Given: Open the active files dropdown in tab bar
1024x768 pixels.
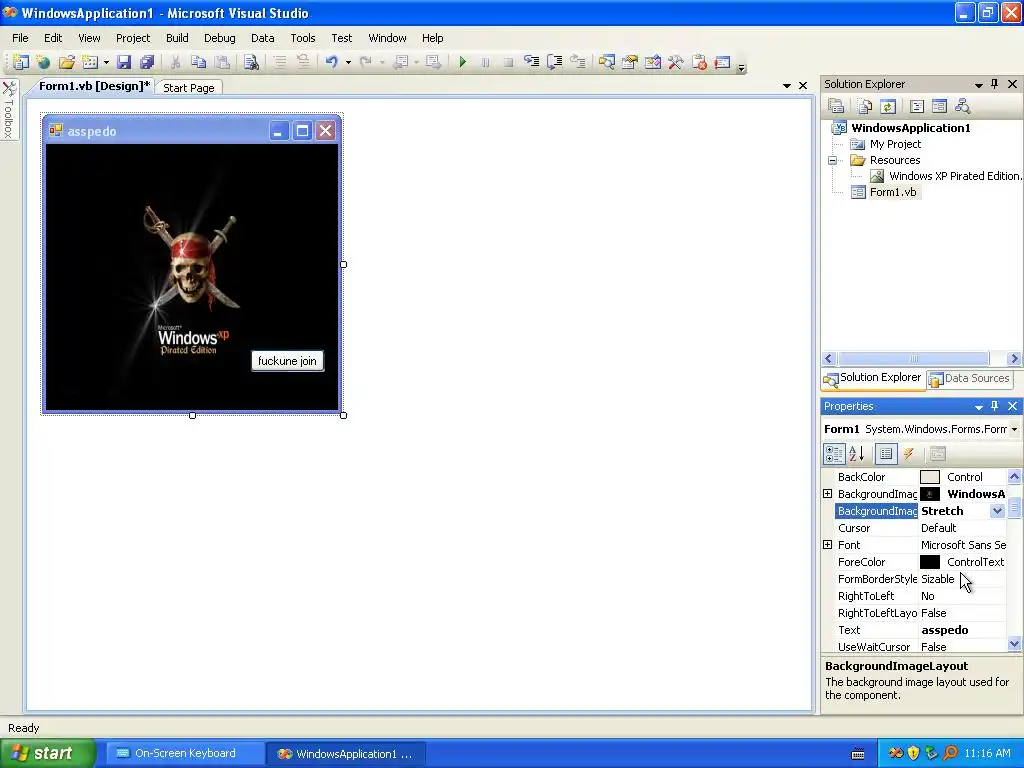Looking at the screenshot, I should (x=786, y=86).
